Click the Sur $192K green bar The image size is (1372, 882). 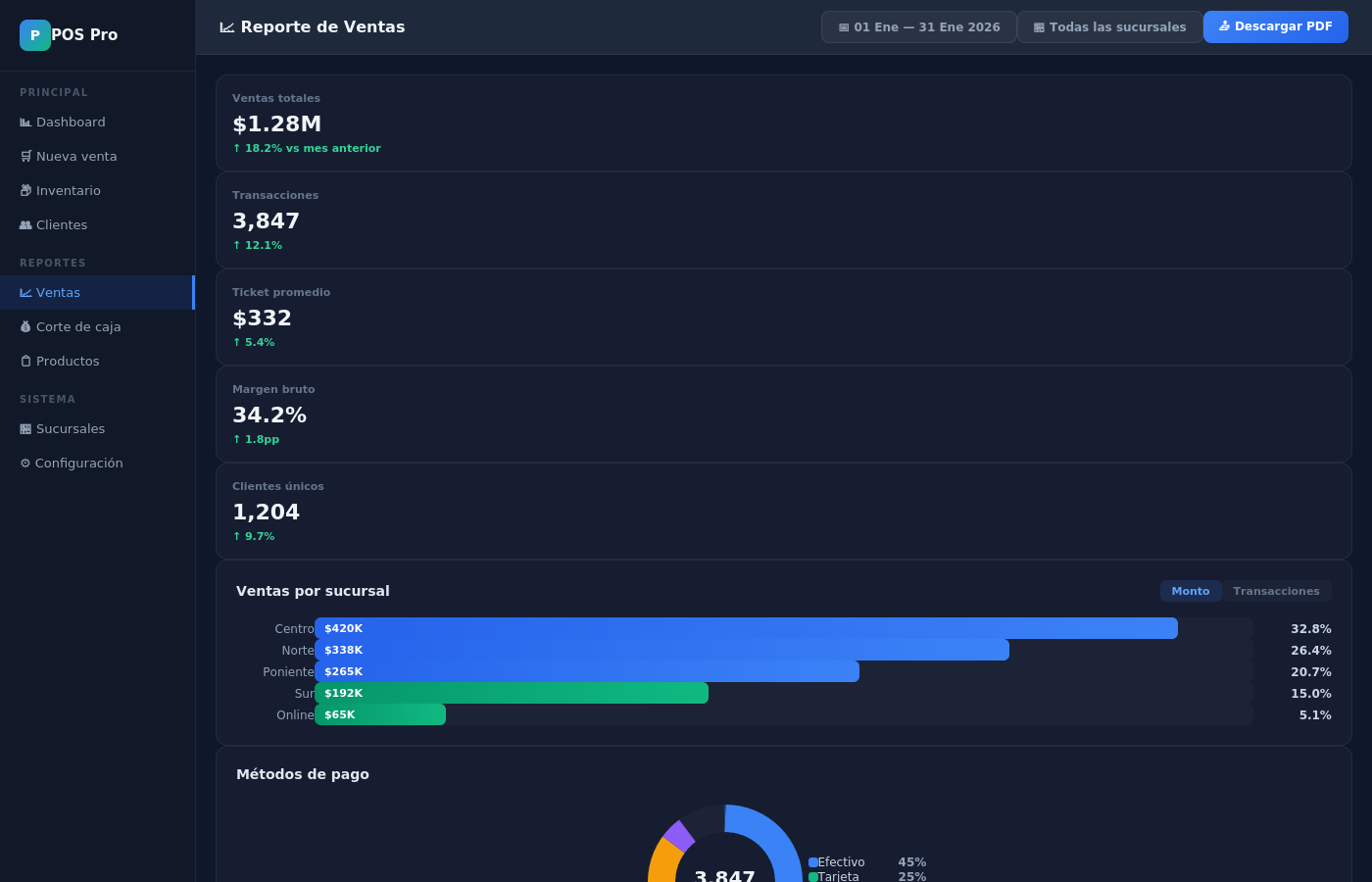coord(512,693)
